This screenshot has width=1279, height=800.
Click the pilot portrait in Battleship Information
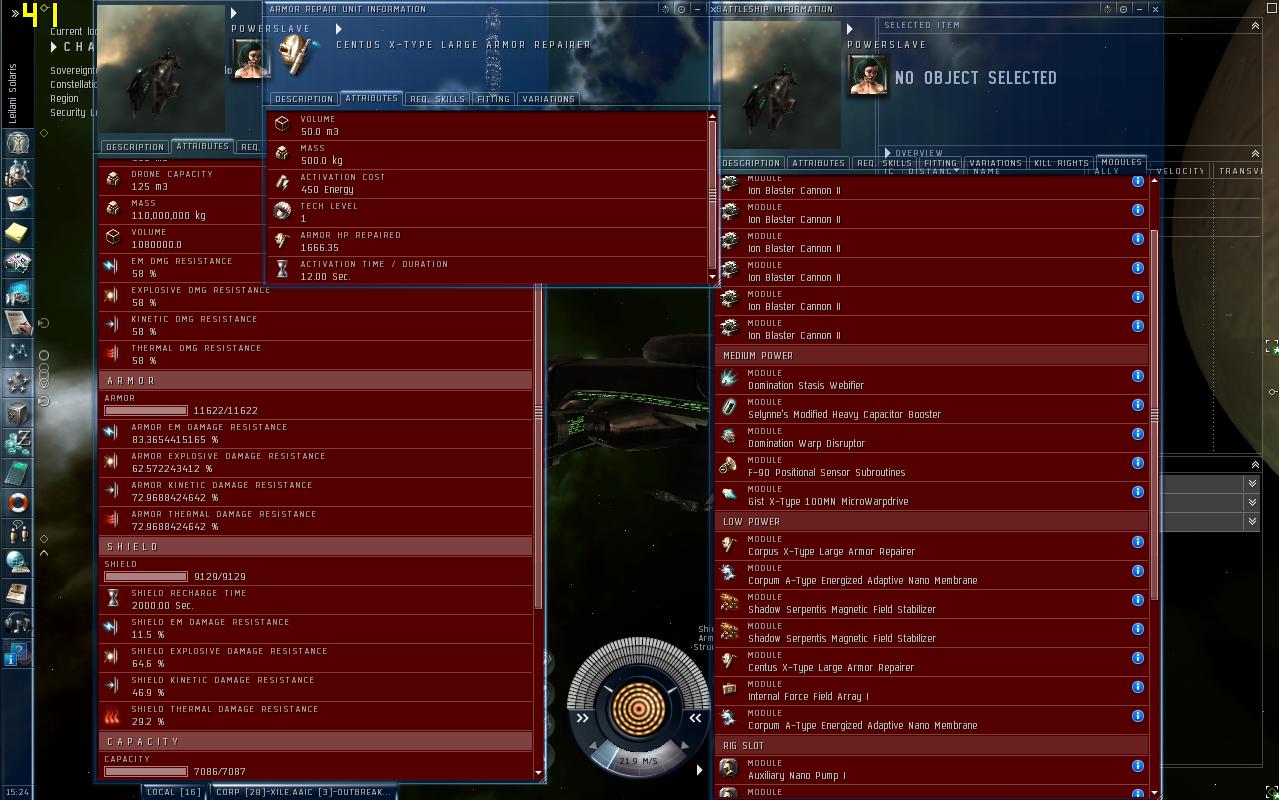click(867, 74)
